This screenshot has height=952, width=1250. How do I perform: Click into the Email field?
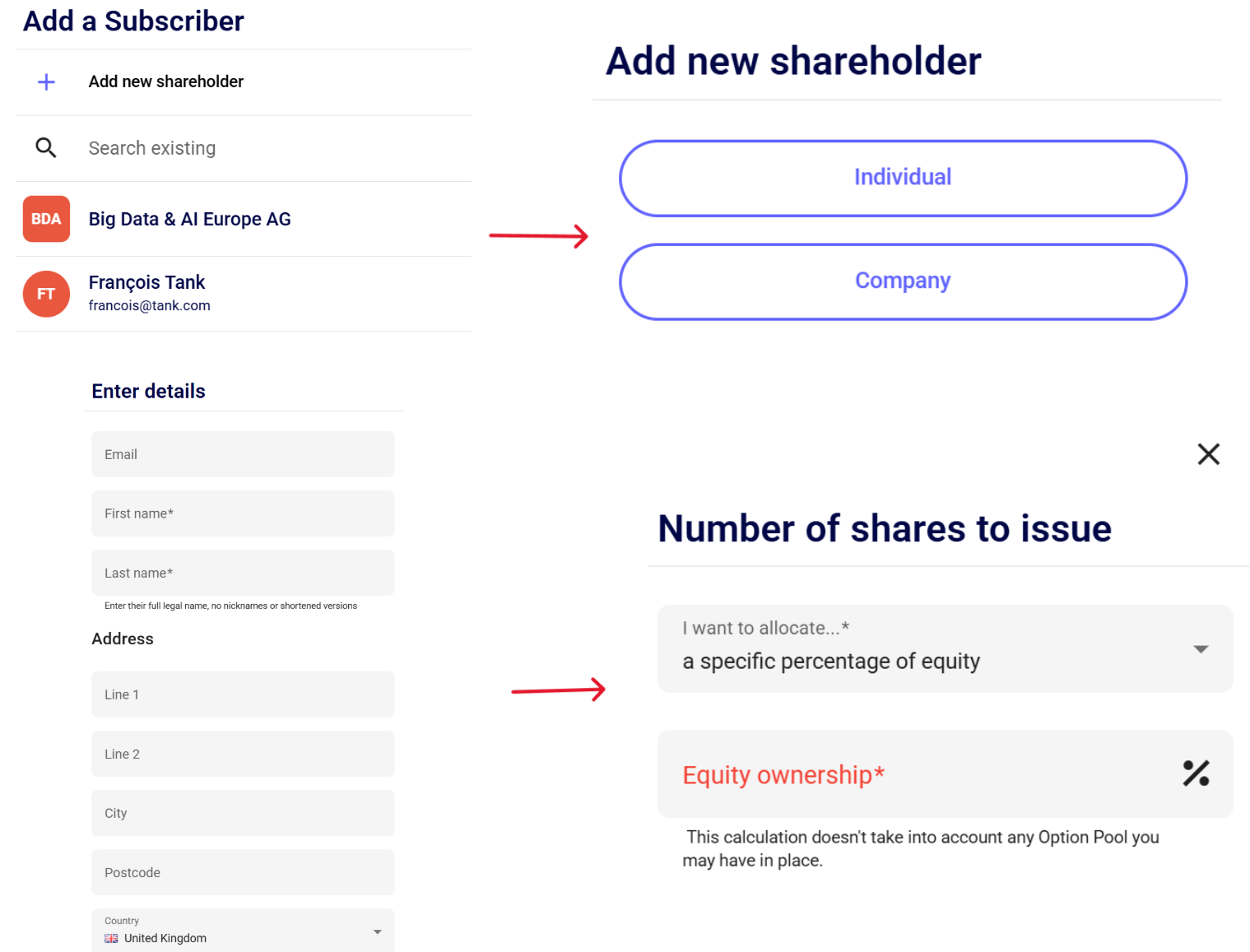point(243,454)
